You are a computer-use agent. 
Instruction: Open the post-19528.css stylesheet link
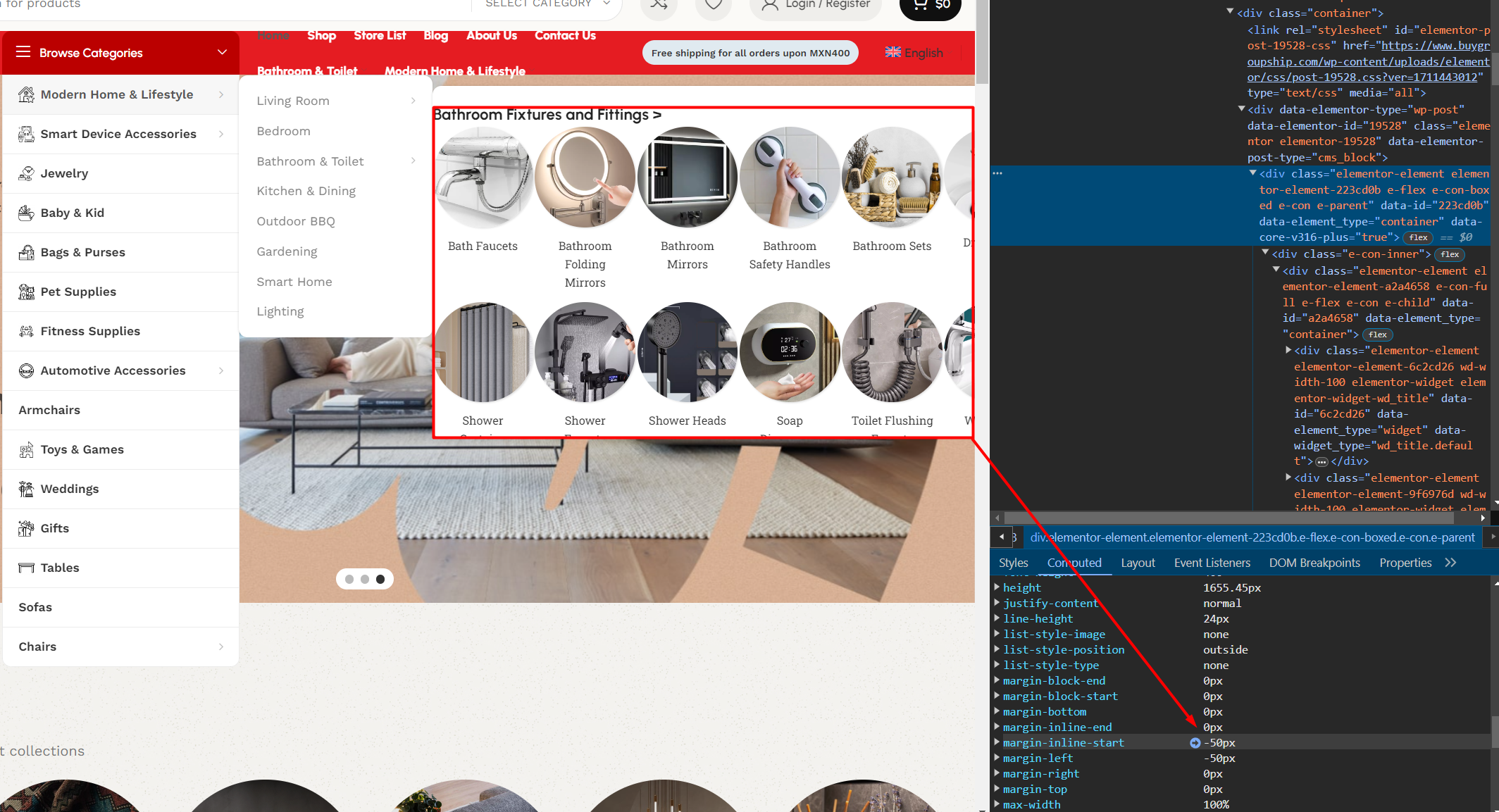(1368, 61)
